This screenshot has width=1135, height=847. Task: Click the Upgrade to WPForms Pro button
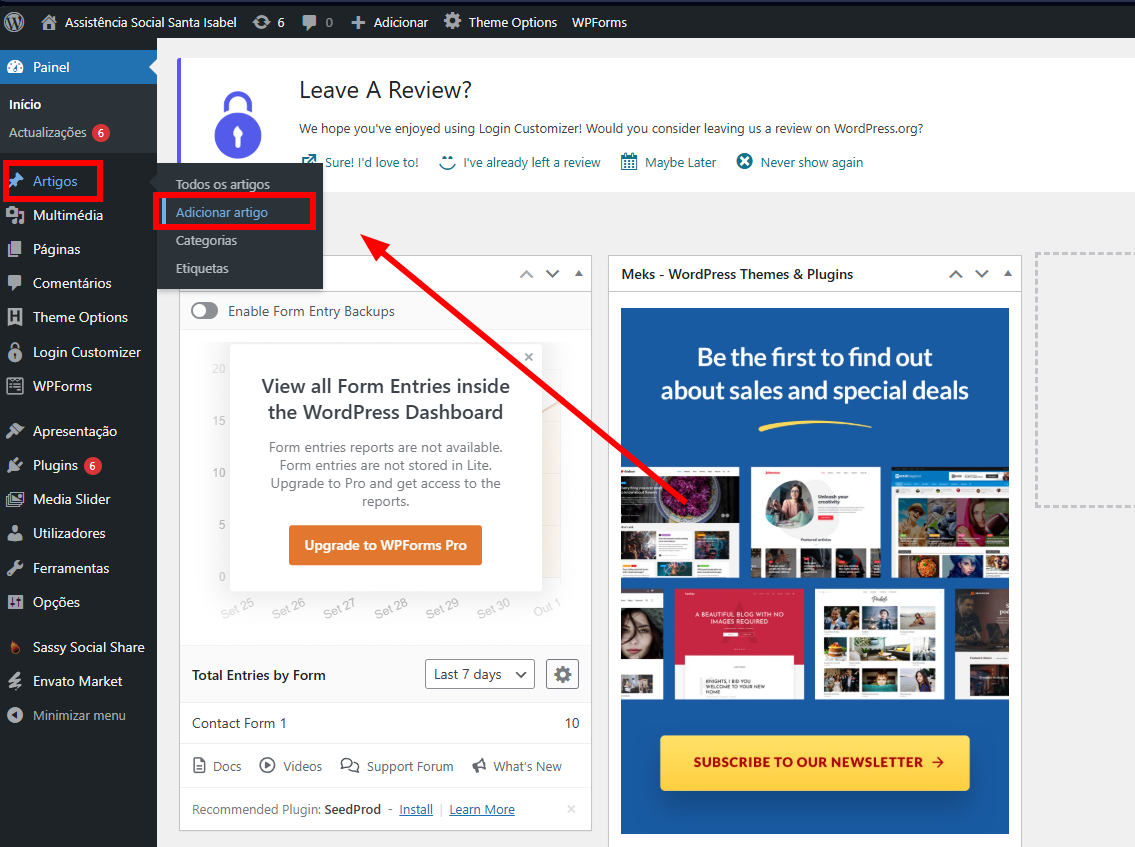pyautogui.click(x=385, y=545)
